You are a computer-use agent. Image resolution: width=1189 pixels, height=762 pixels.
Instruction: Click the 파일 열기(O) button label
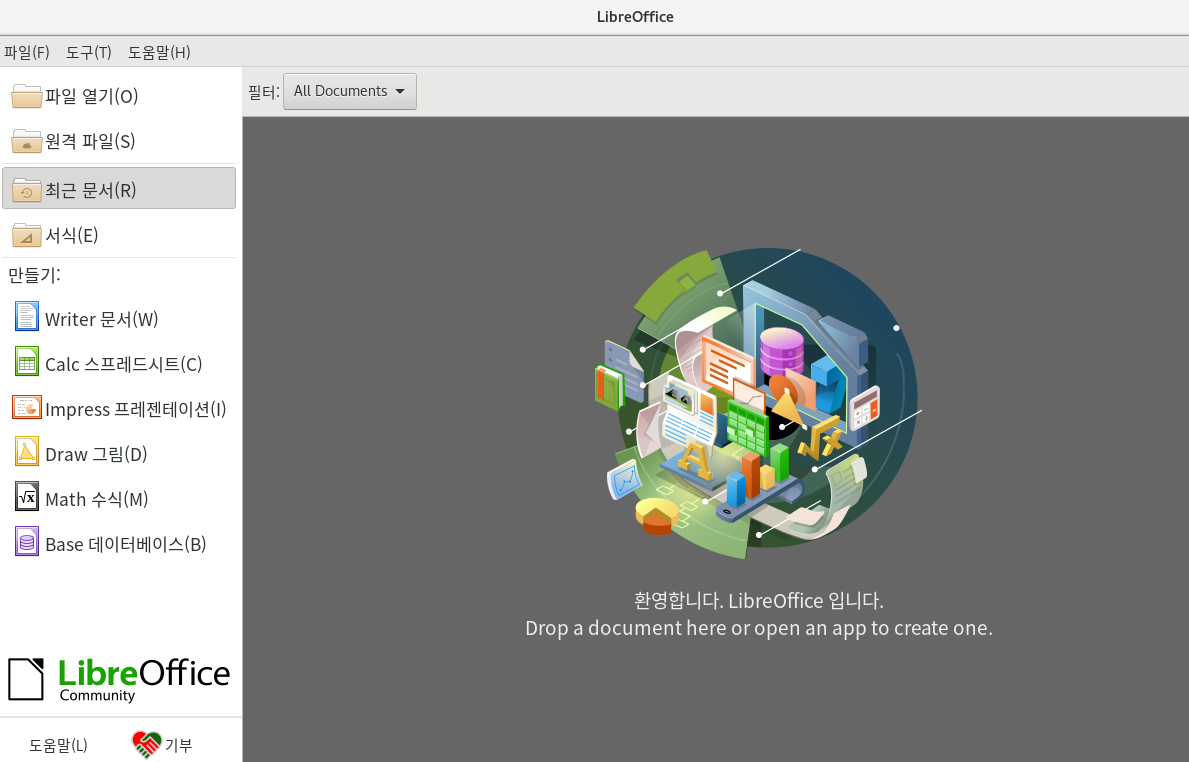point(92,96)
